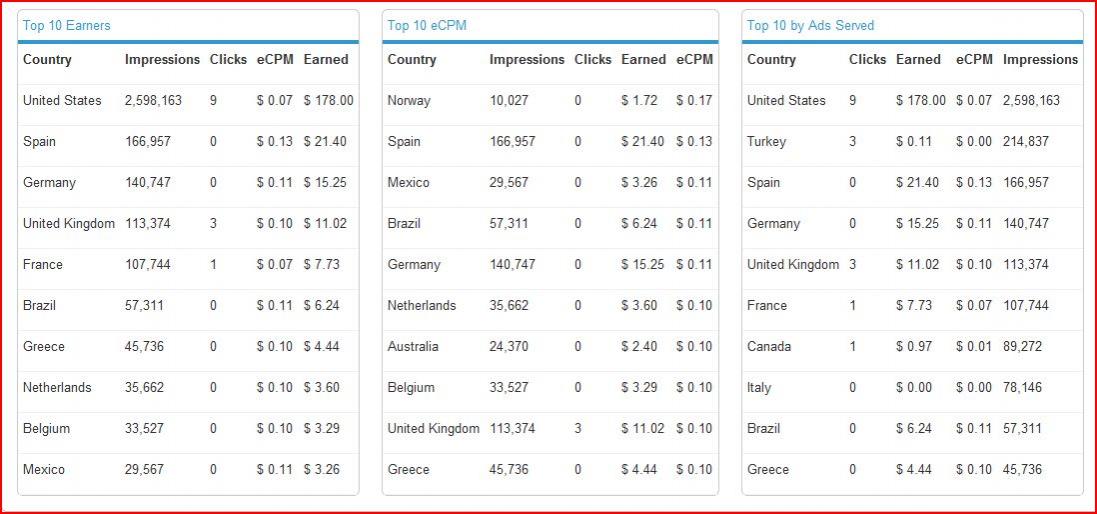Select Turkey in the Ads Served table
The height and width of the screenshot is (514, 1097).
(x=766, y=141)
